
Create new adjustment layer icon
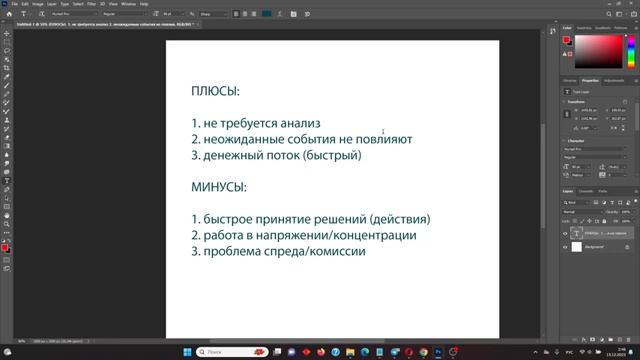(x=602, y=340)
